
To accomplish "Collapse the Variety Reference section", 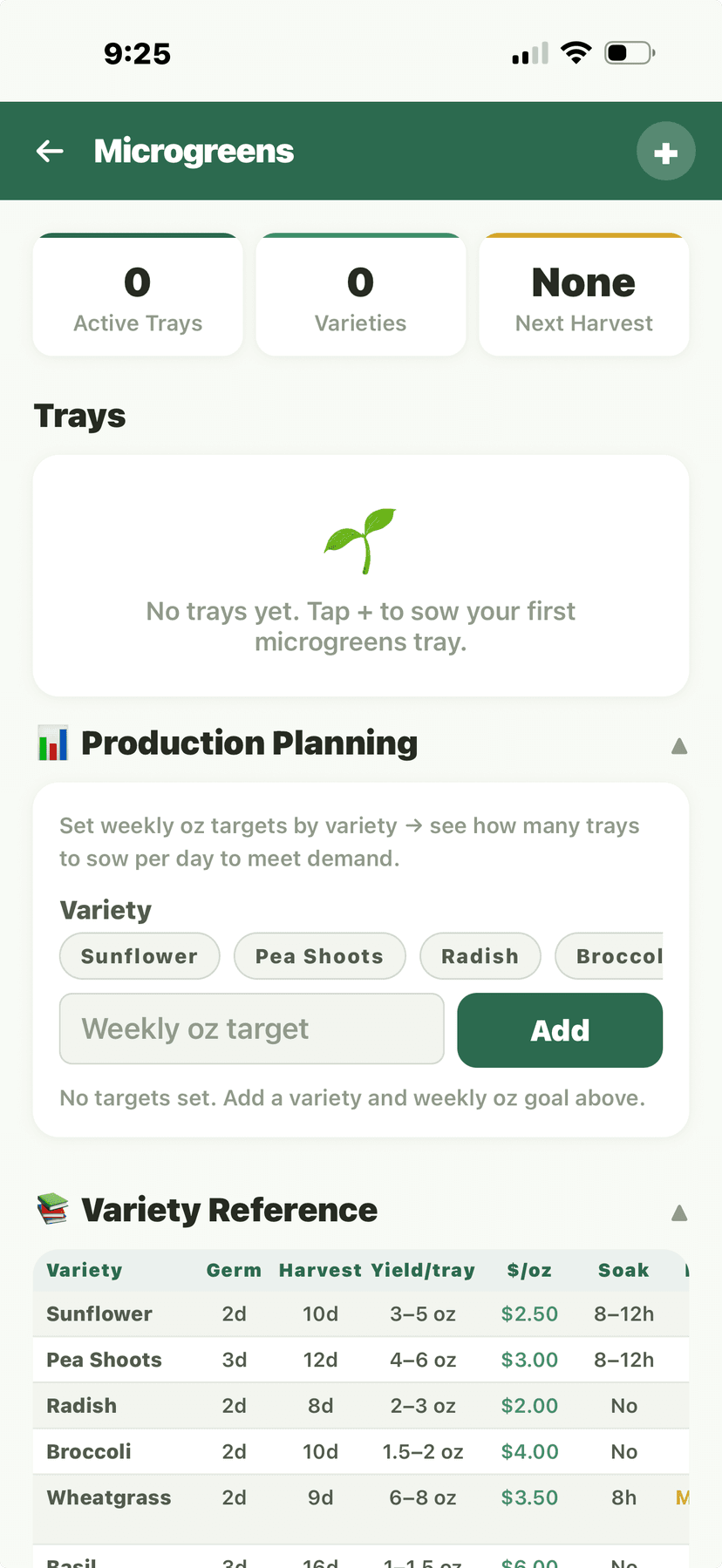I will point(678,1212).
